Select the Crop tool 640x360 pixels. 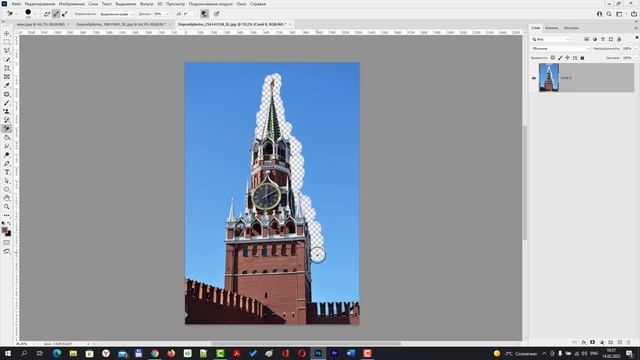(7, 68)
